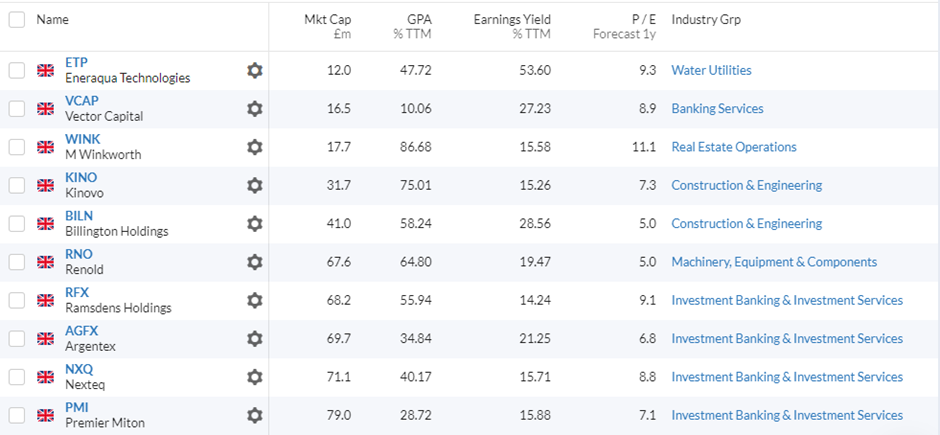Image resolution: width=940 pixels, height=435 pixels.
Task: Sort by the Earnings Yield column header
Action: tap(512, 26)
